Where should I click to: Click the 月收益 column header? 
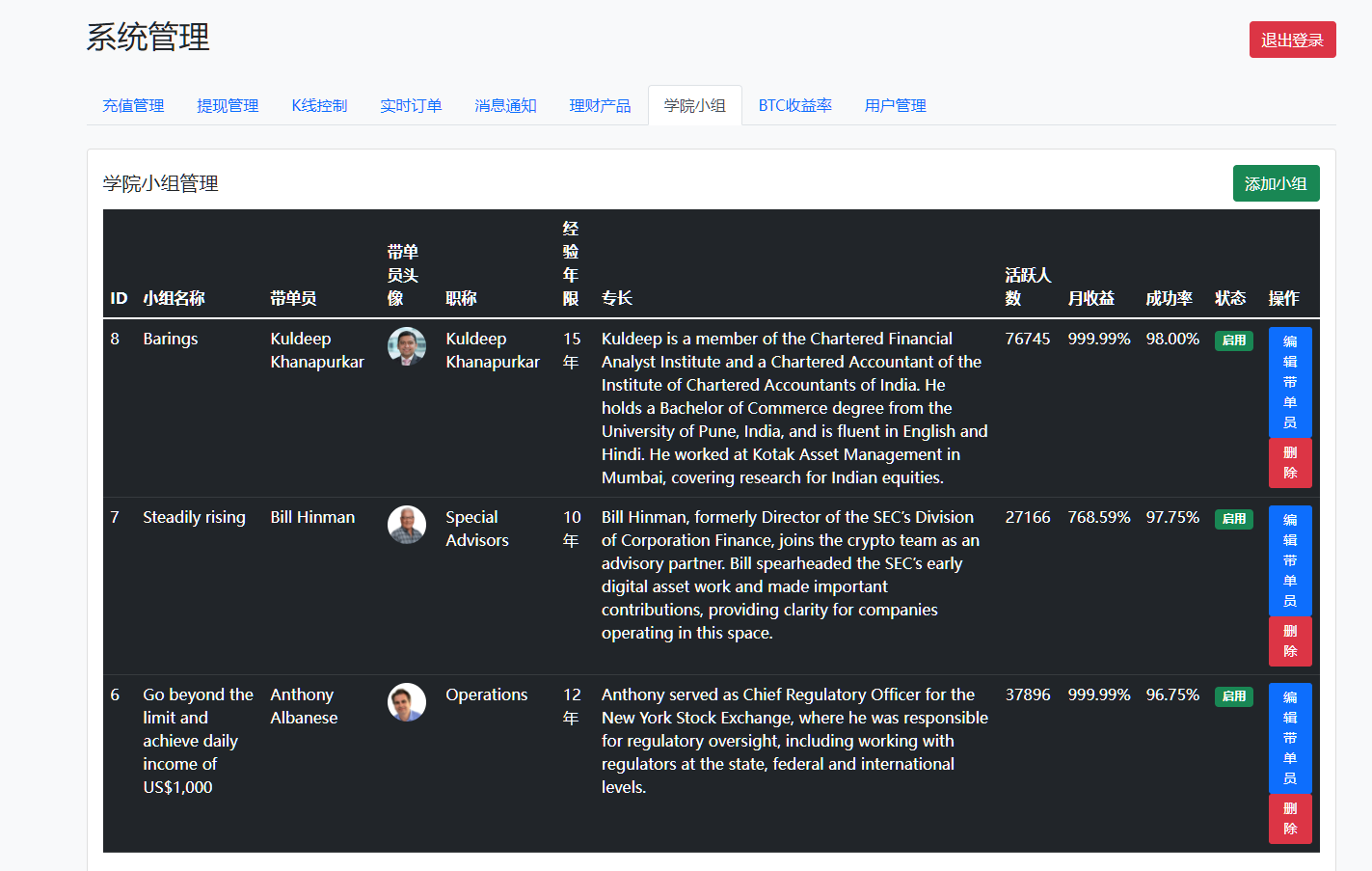tap(1090, 298)
